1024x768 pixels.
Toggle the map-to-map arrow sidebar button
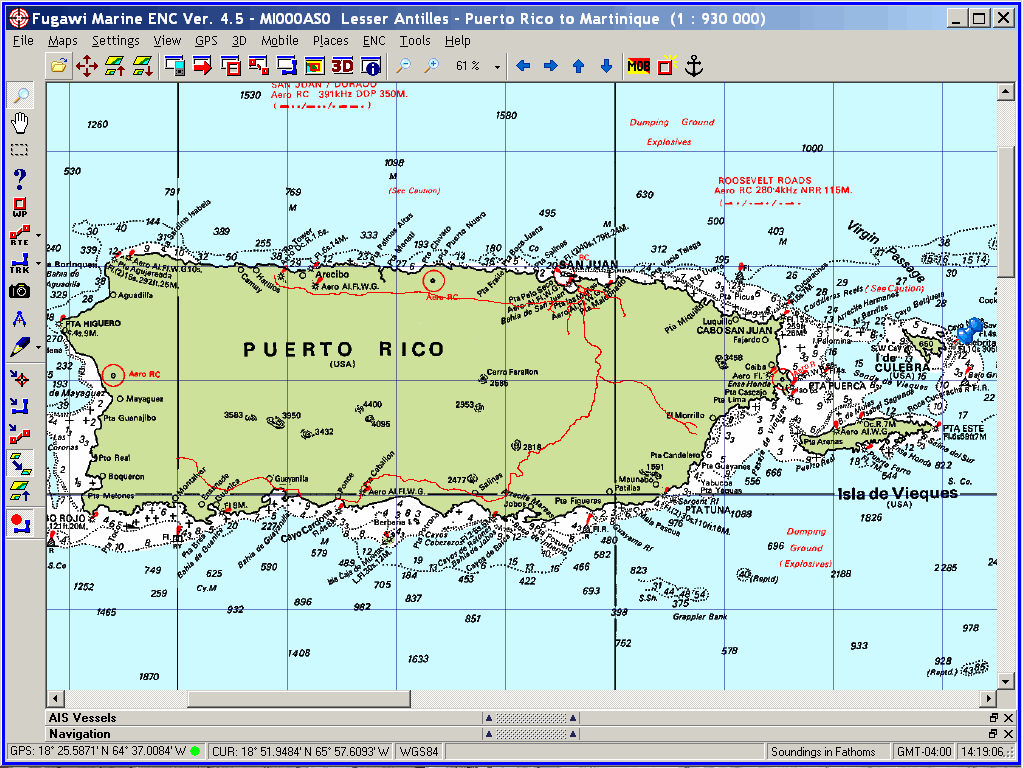(x=20, y=463)
